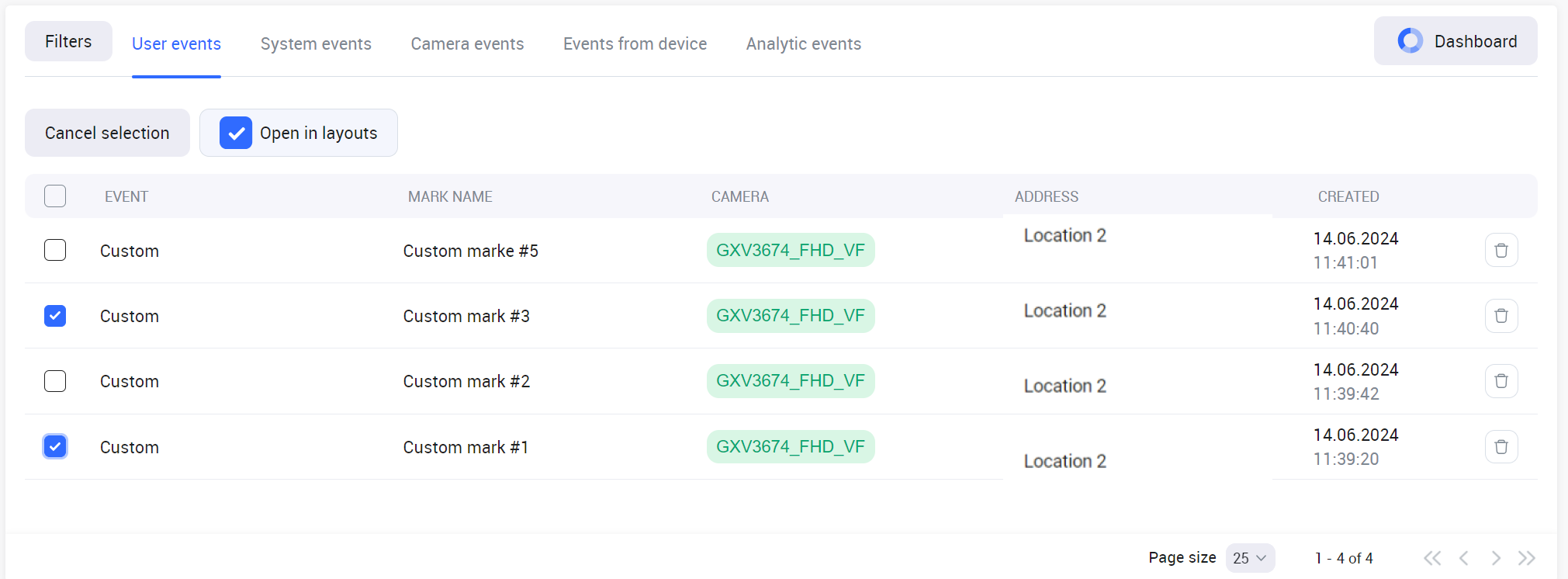Click GXV3674_FHD_VF camera tag in first row
Image resolution: width=1568 pixels, height=579 pixels.
pyautogui.click(x=790, y=250)
